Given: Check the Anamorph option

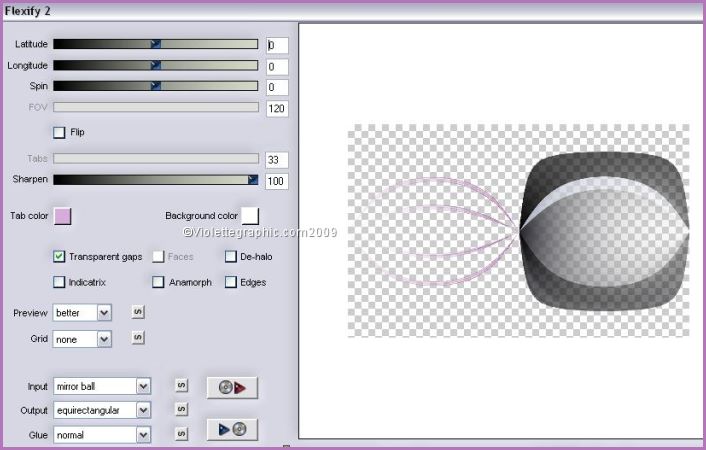Looking at the screenshot, I should click(158, 282).
